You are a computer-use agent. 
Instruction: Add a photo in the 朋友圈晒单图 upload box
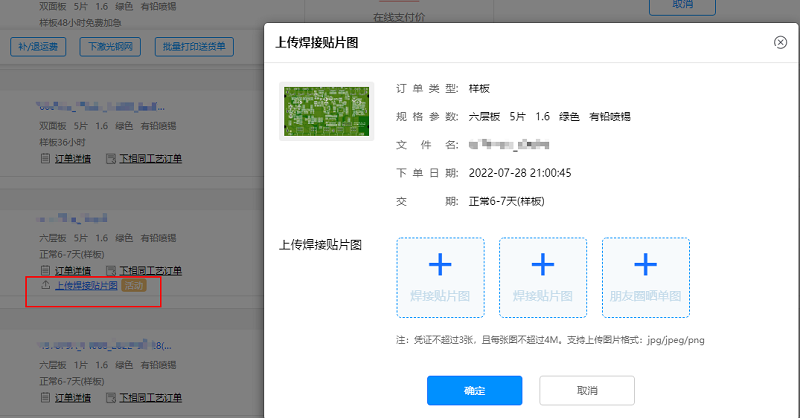tap(645, 264)
